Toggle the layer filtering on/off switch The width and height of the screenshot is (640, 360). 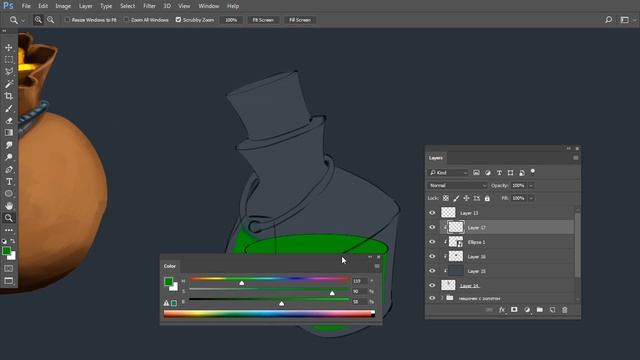[x=533, y=172]
